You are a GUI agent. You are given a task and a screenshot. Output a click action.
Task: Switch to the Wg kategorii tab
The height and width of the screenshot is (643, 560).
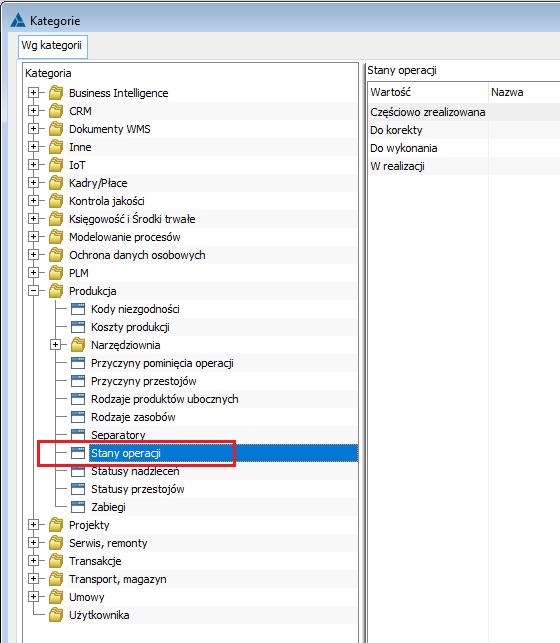point(52,46)
